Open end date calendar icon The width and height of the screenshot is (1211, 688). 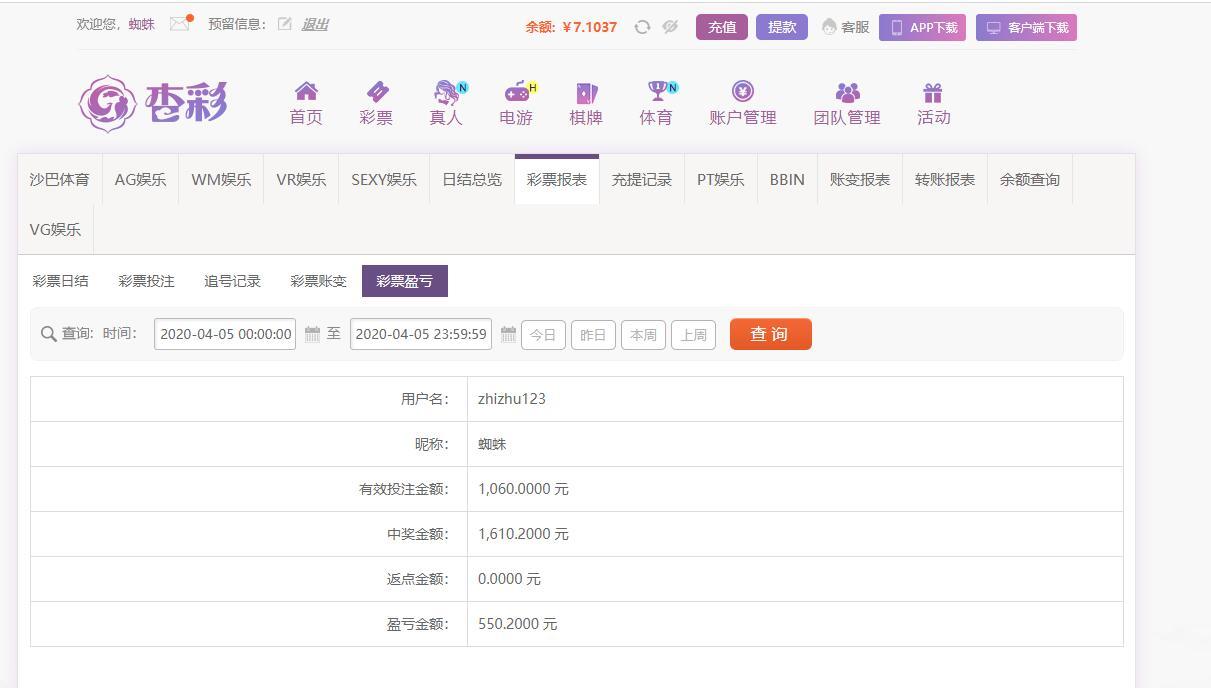pos(508,334)
